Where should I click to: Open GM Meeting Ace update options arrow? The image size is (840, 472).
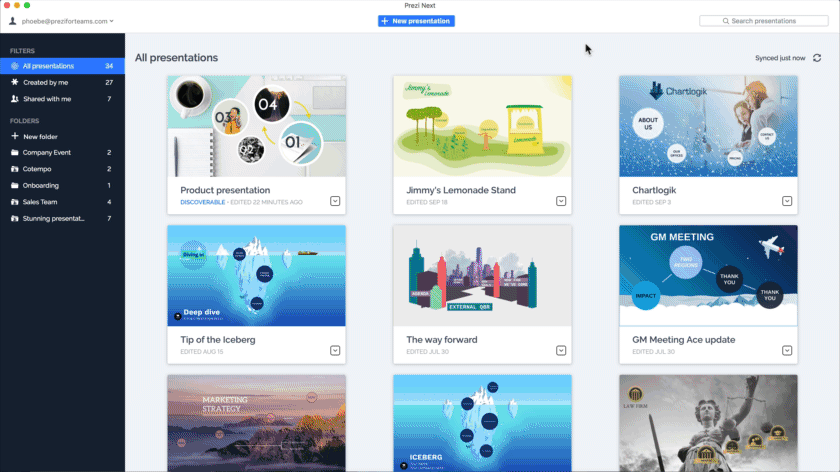tap(787, 351)
